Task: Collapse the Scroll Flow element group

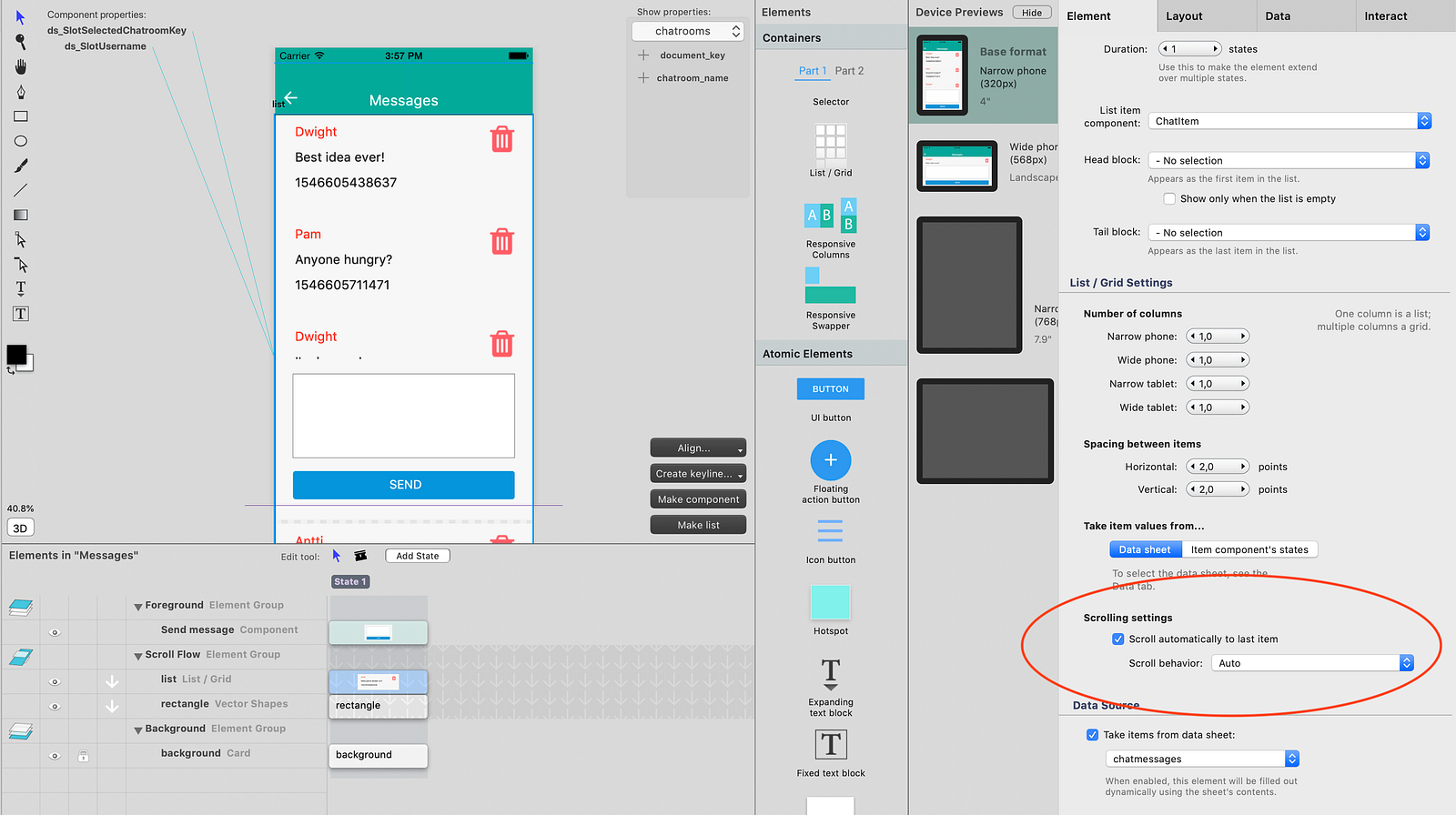Action: pyautogui.click(x=138, y=656)
